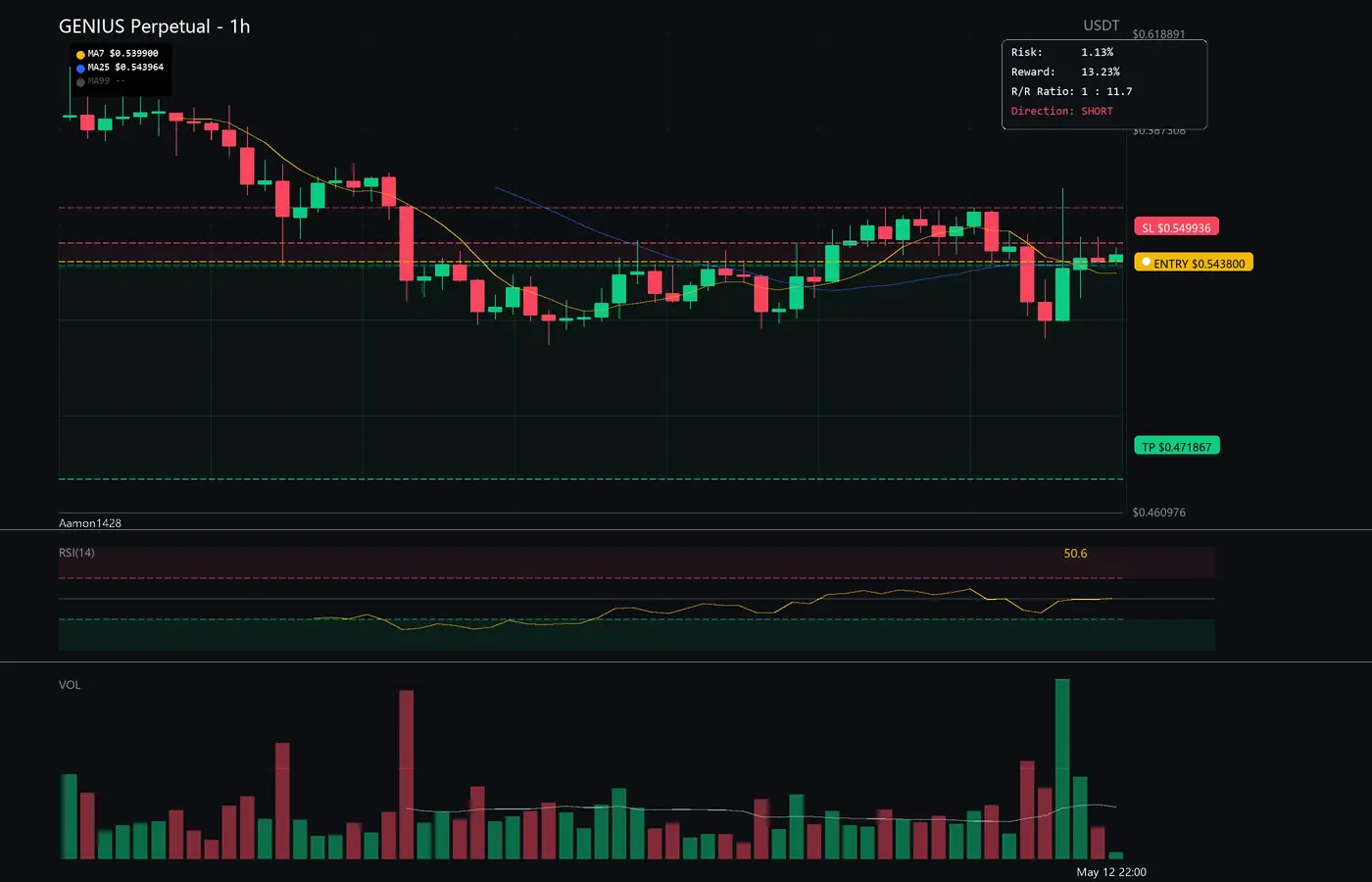
Task: Click the Aamon1428 author label
Action: (90, 523)
